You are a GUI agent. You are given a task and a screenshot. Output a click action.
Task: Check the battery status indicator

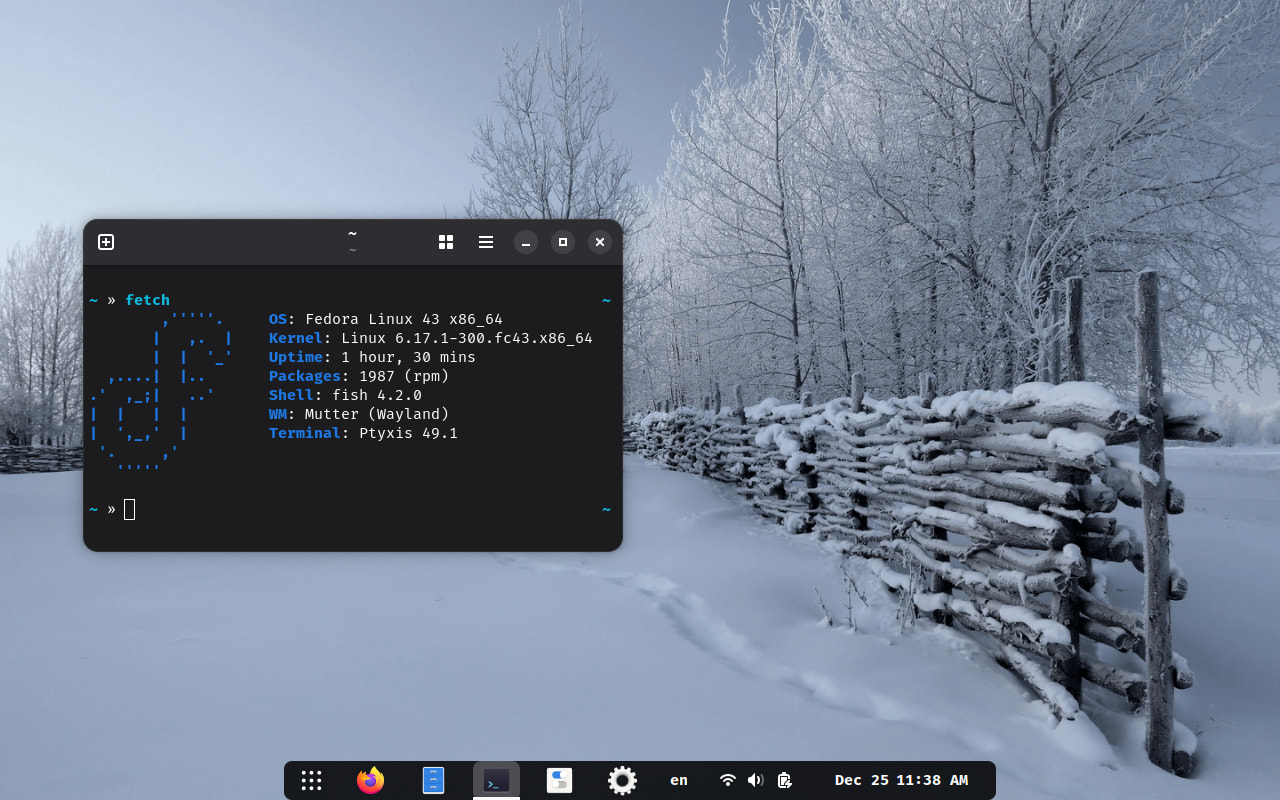(785, 780)
